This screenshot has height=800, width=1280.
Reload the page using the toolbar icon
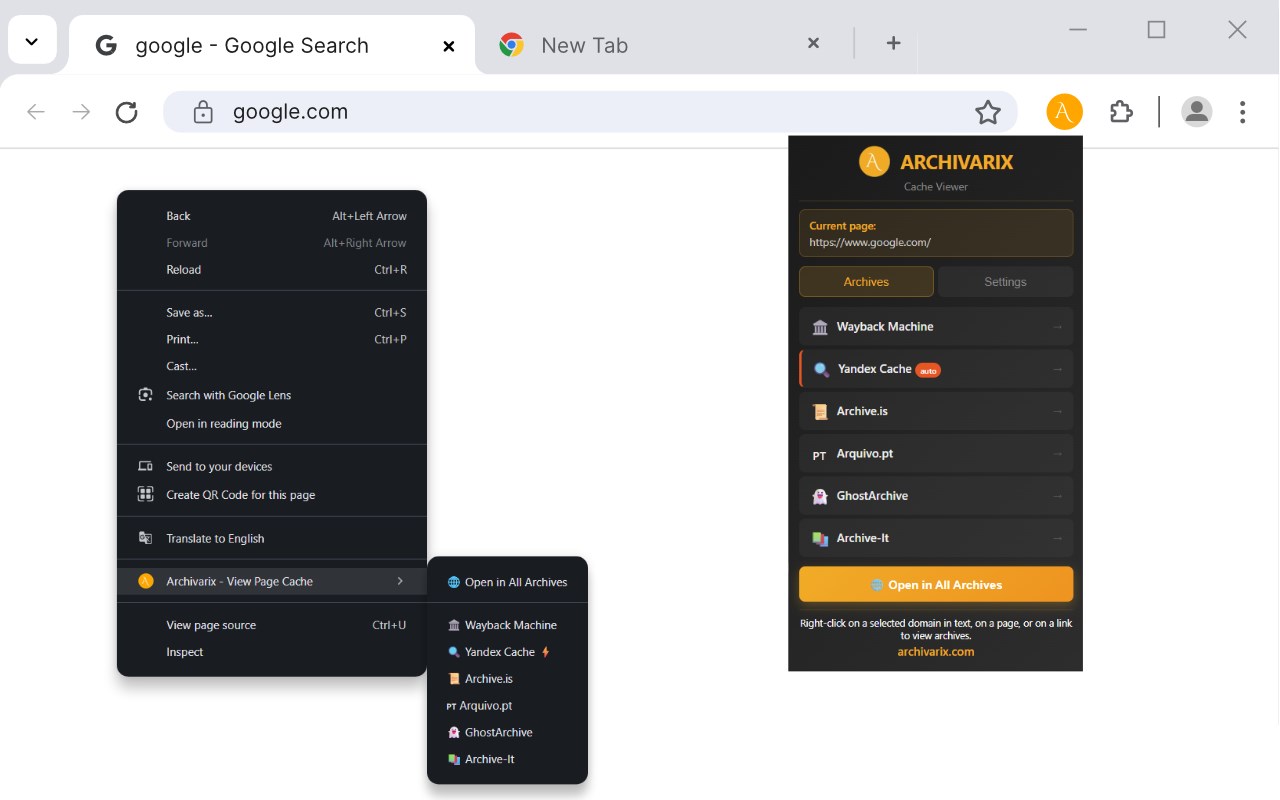pos(127,112)
